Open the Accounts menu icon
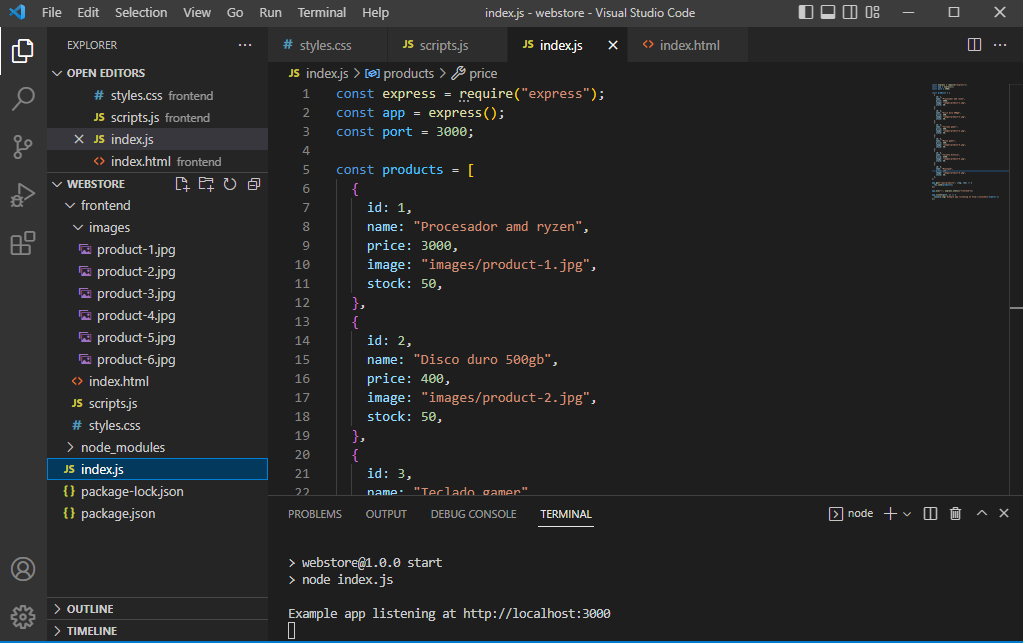 [23, 569]
